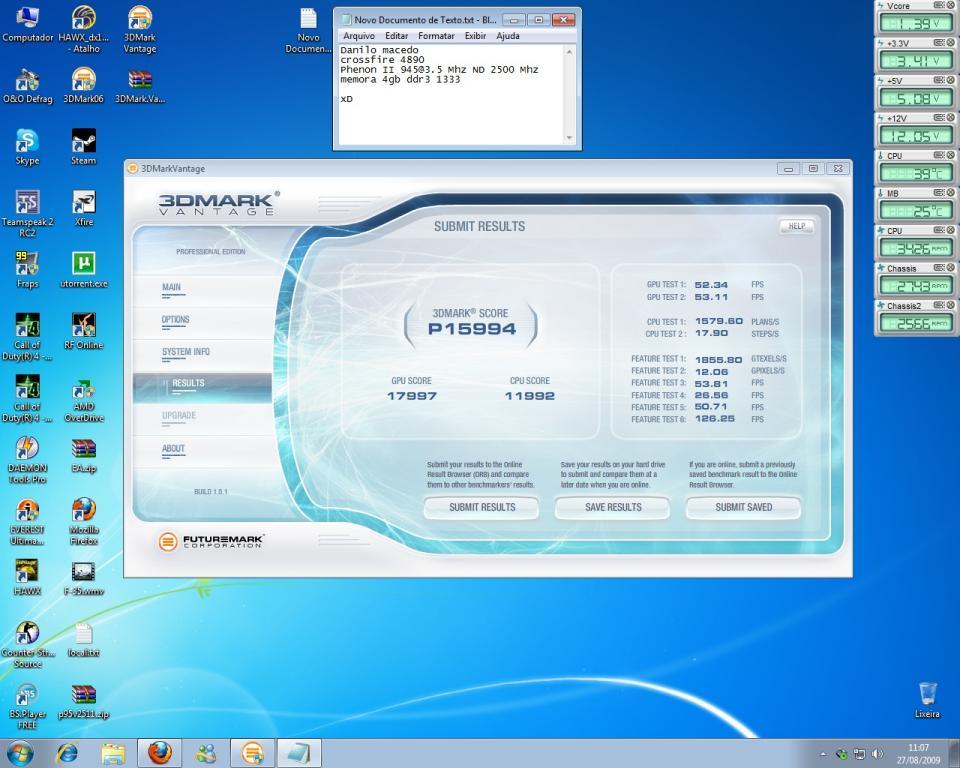Open the HAWX game icon

(x=28, y=578)
